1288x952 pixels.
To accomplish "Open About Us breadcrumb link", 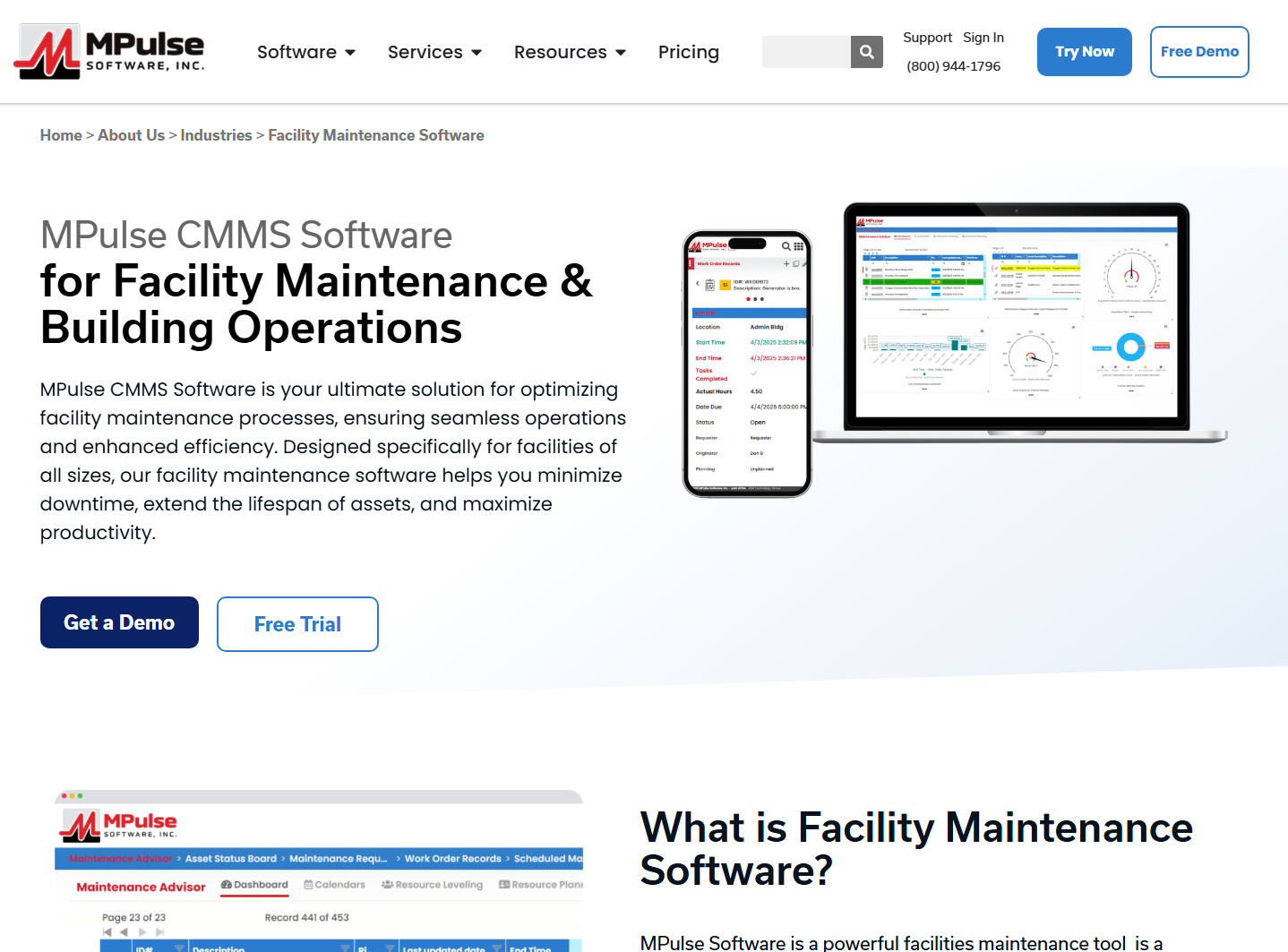I will click(x=131, y=135).
